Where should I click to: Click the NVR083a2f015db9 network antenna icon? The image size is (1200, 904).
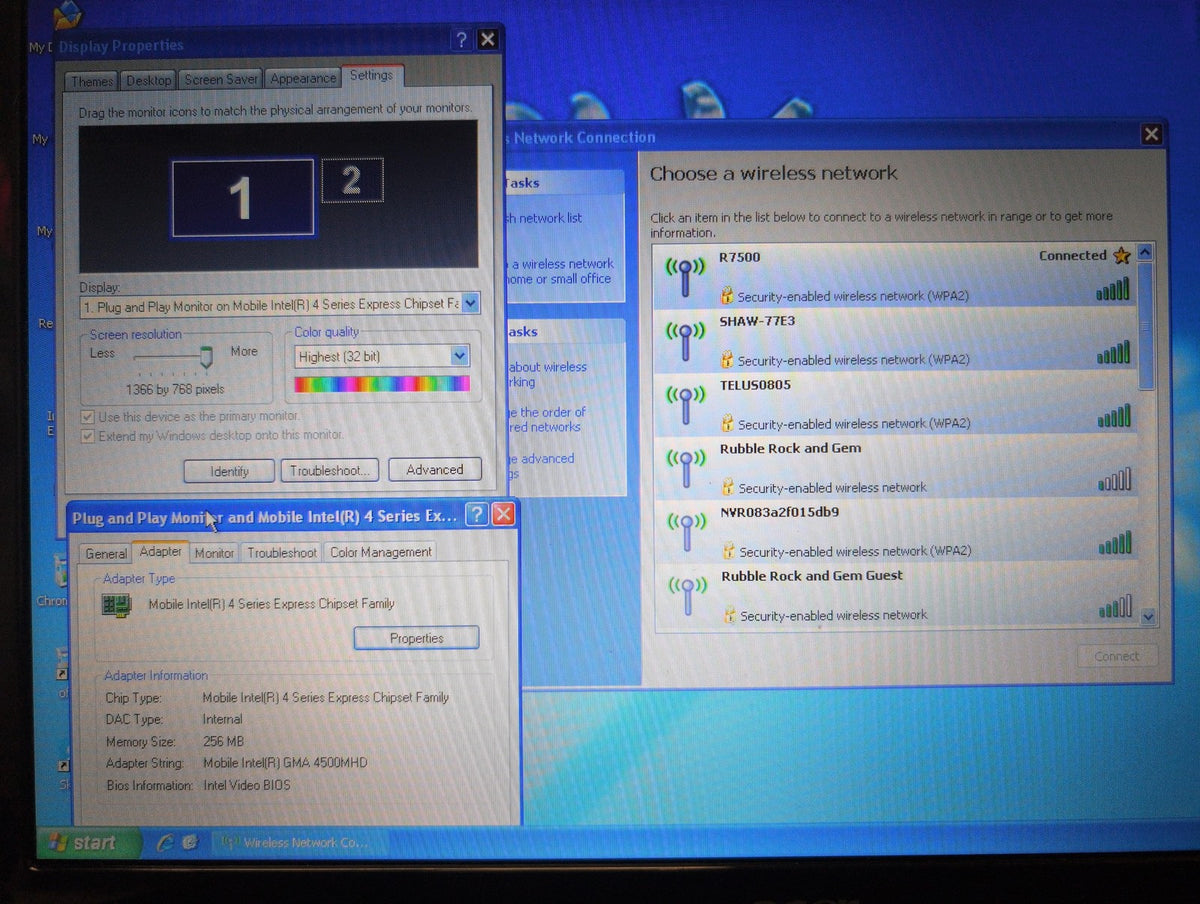pyautogui.click(x=687, y=531)
